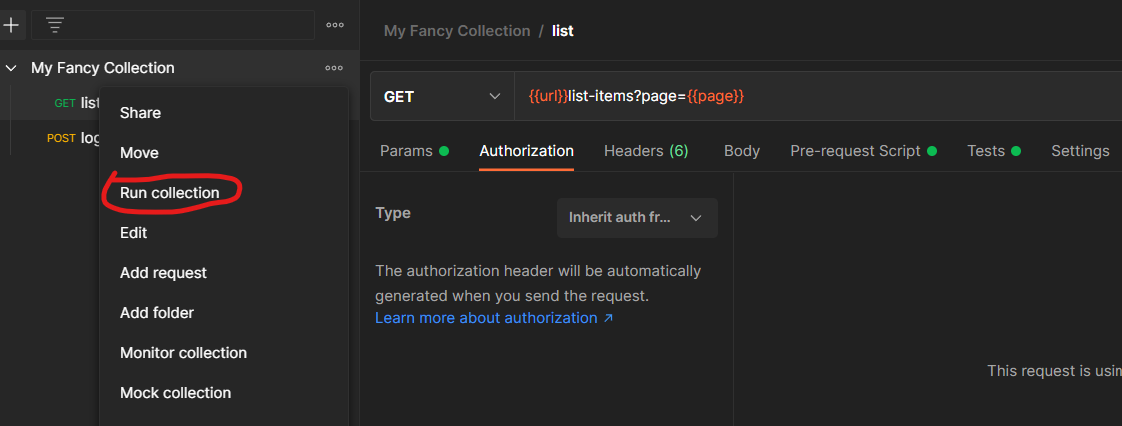Open My Fancy Collection three-dots menu

333,68
